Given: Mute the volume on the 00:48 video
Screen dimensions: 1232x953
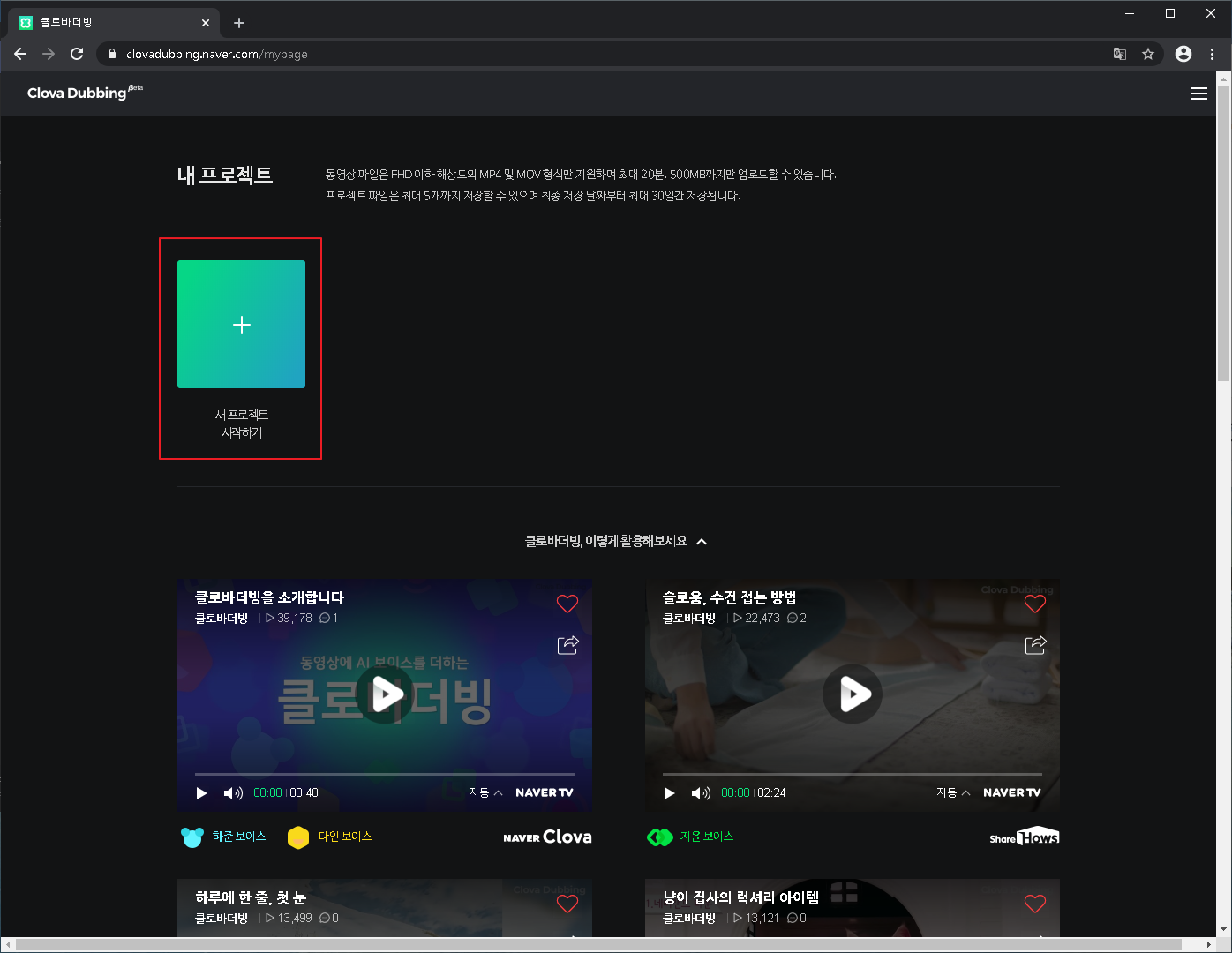Looking at the screenshot, I should point(233,793).
